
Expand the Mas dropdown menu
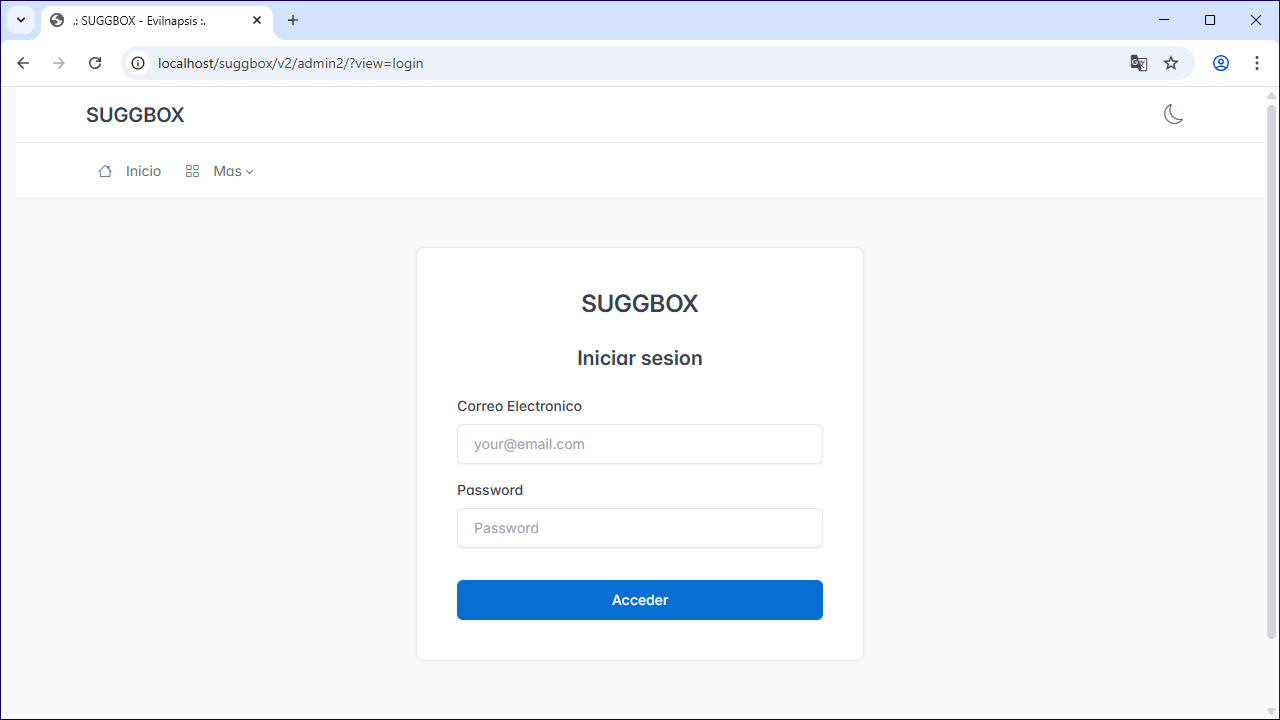pyautogui.click(x=220, y=171)
